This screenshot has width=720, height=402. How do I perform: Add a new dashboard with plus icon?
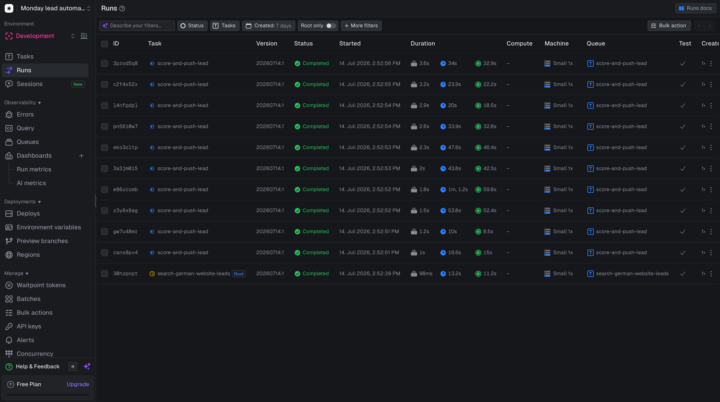tap(81, 156)
